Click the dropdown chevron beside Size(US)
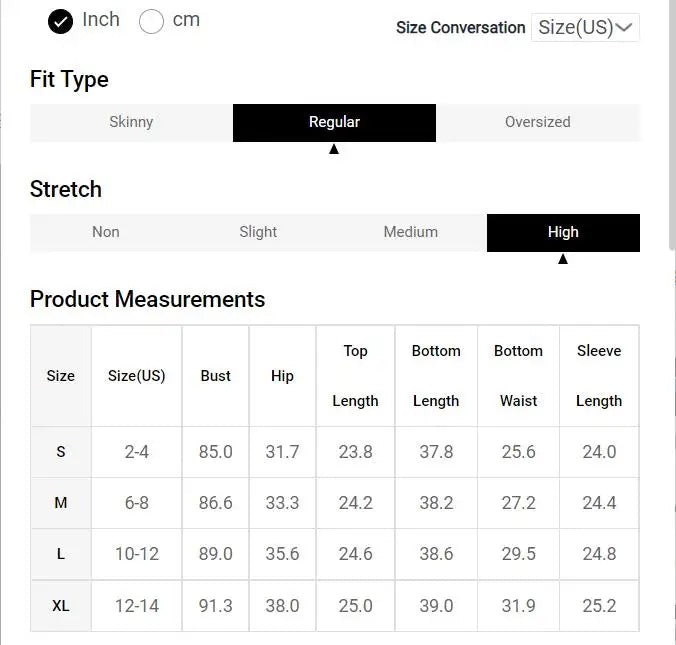Screen dimensions: 676x645 (x=623, y=28)
